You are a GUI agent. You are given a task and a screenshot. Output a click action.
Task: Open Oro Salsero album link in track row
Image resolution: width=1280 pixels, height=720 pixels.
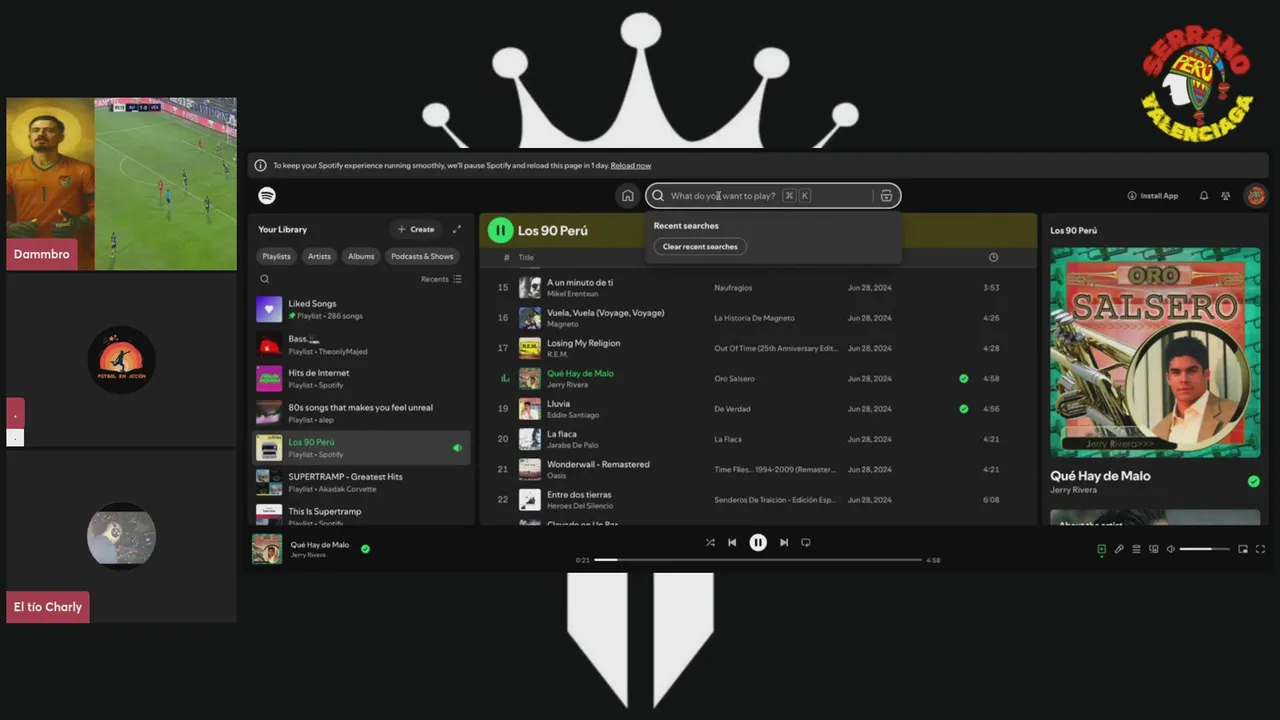coord(734,379)
